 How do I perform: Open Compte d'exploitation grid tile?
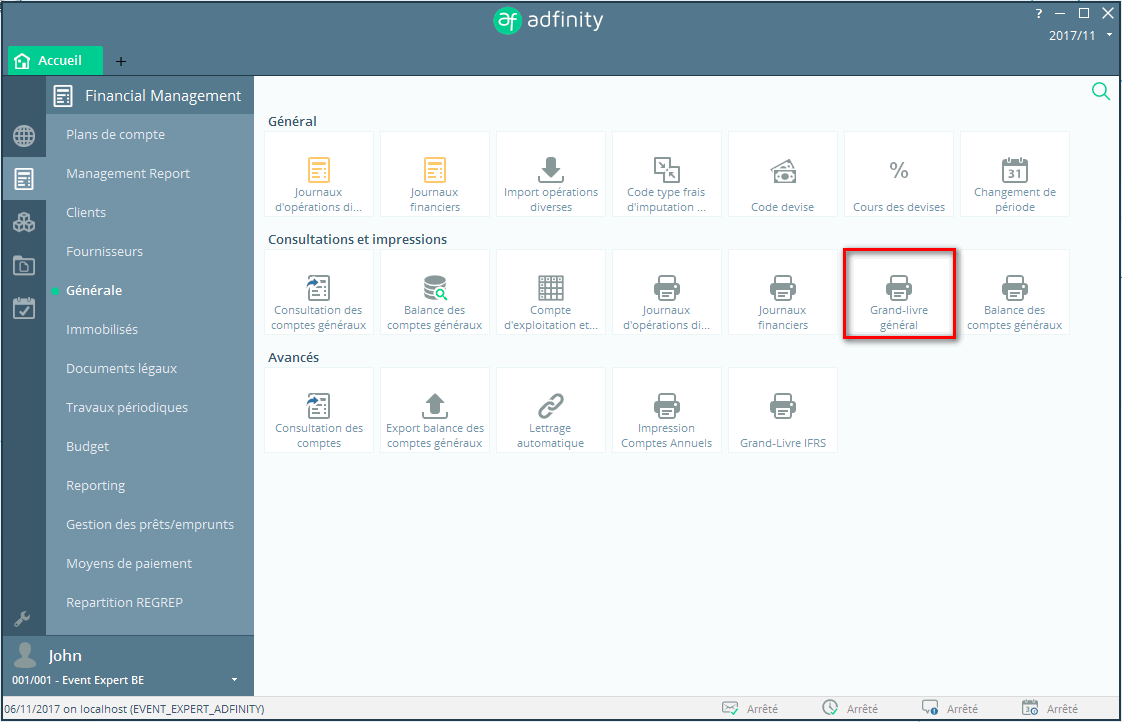tap(550, 292)
